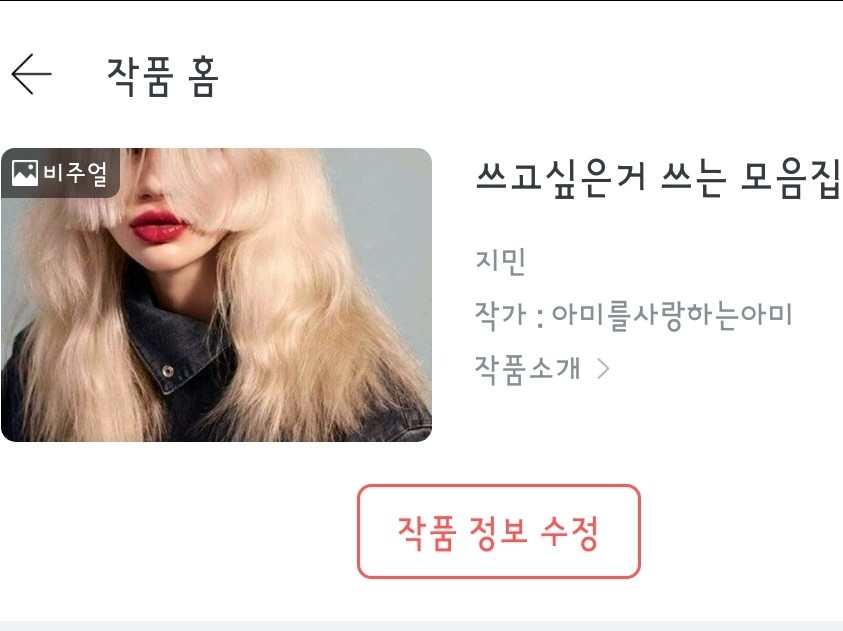Click the 지민 tag text
843x631 pixels.
(x=501, y=261)
